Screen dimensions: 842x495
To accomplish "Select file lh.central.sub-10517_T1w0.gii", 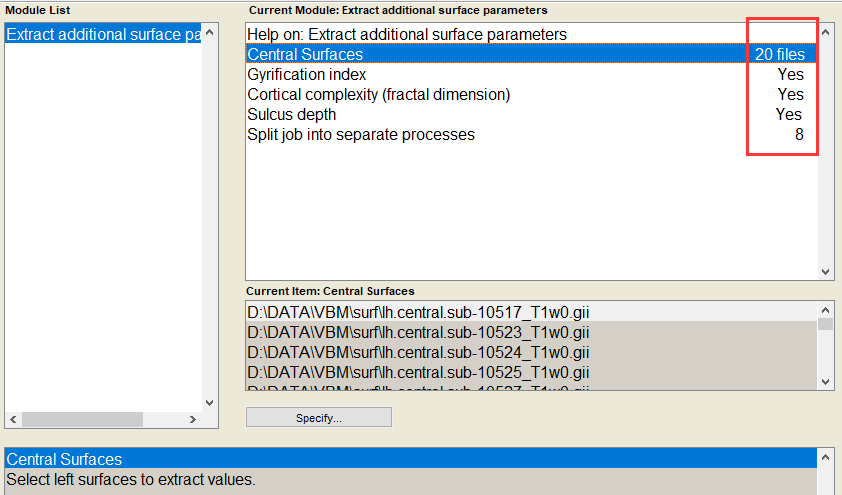I will coord(532,312).
